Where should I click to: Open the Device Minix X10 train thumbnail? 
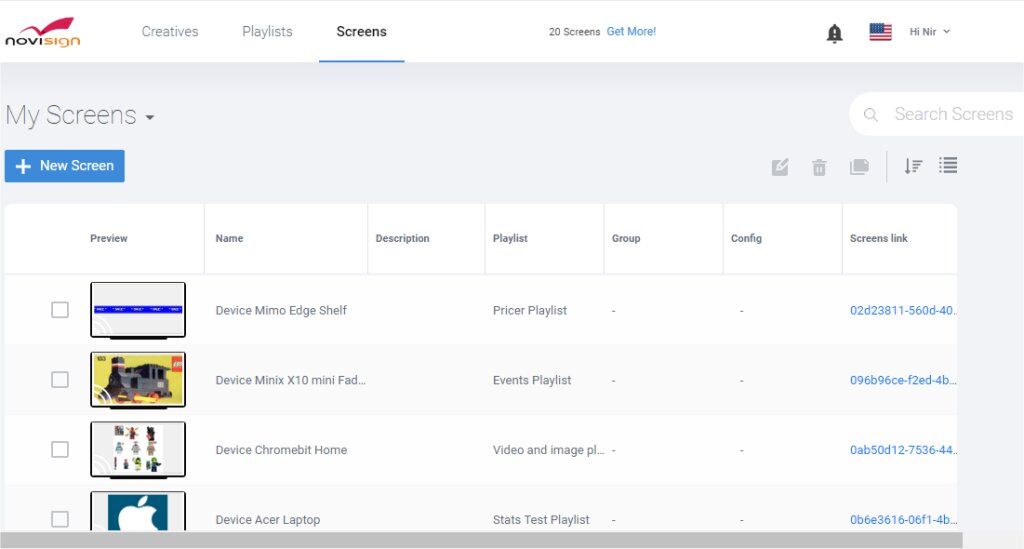click(x=138, y=379)
